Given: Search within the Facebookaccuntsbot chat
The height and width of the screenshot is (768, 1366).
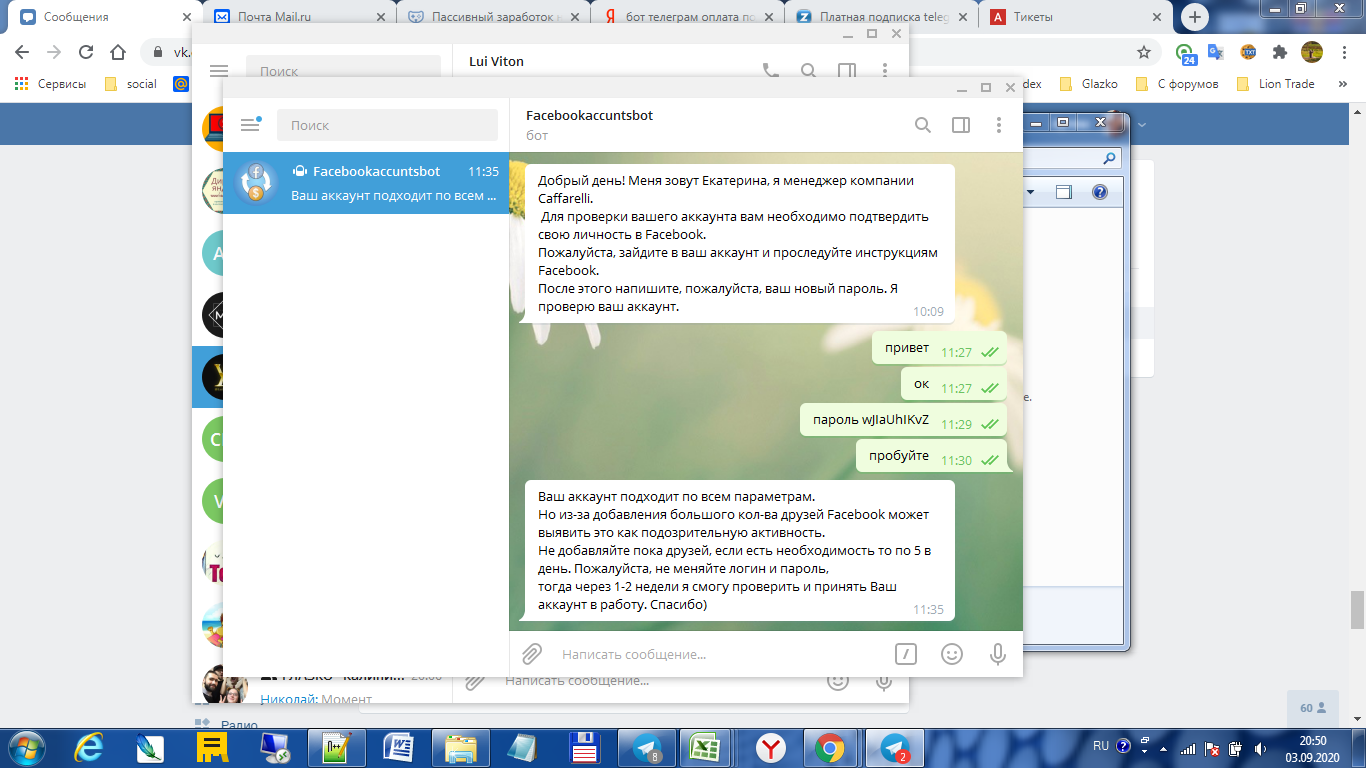Looking at the screenshot, I should tap(923, 125).
